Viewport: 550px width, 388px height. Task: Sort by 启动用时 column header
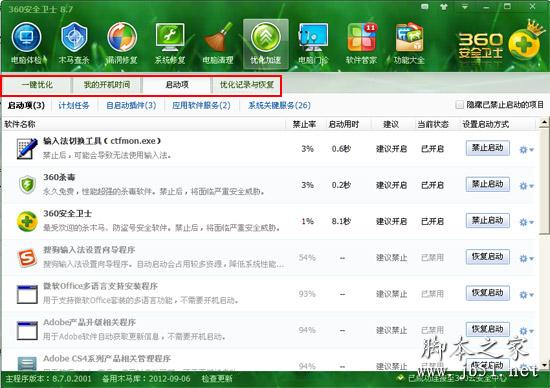pyautogui.click(x=344, y=124)
